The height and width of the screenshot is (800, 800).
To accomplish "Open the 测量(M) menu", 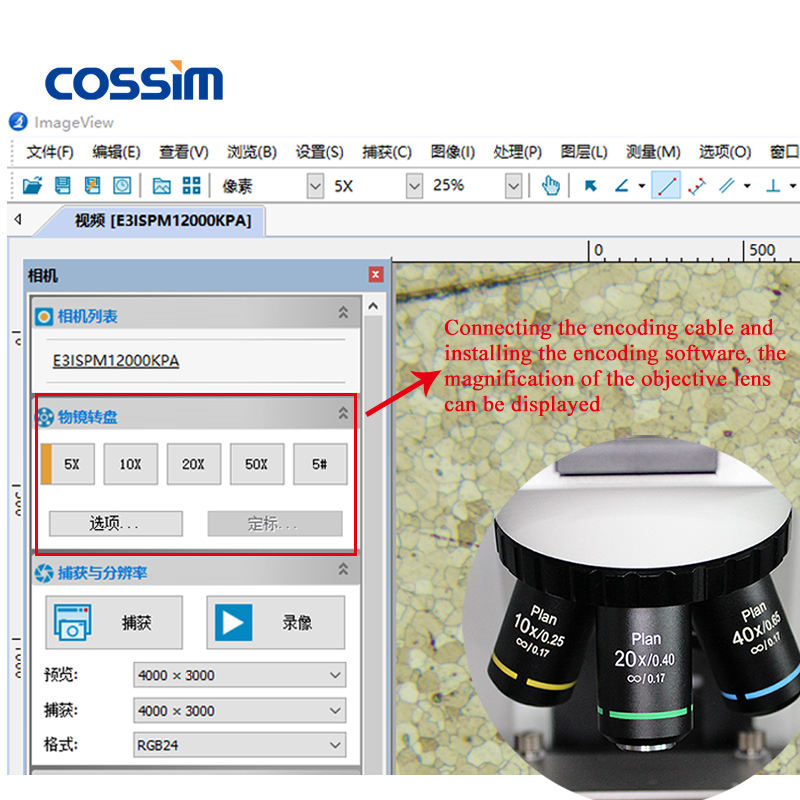I will pos(653,152).
